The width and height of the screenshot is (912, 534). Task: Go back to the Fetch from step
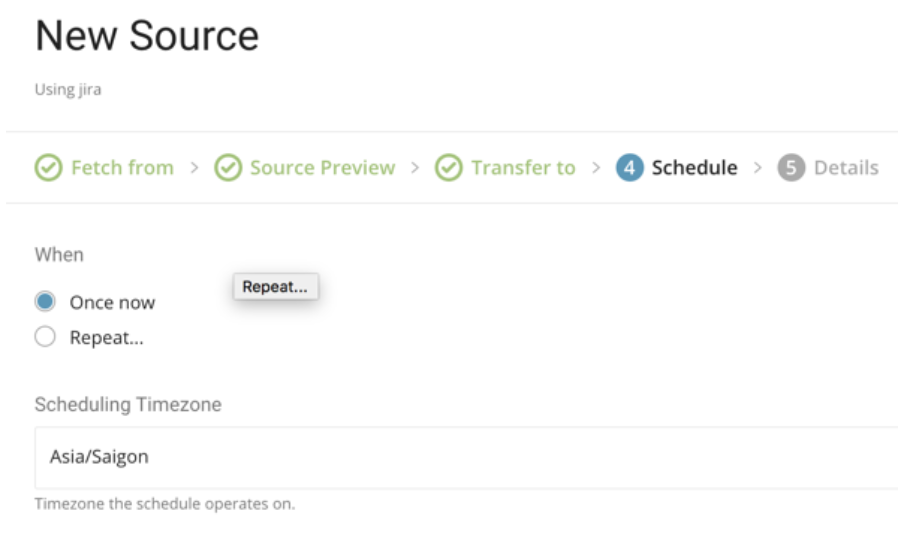(x=122, y=167)
